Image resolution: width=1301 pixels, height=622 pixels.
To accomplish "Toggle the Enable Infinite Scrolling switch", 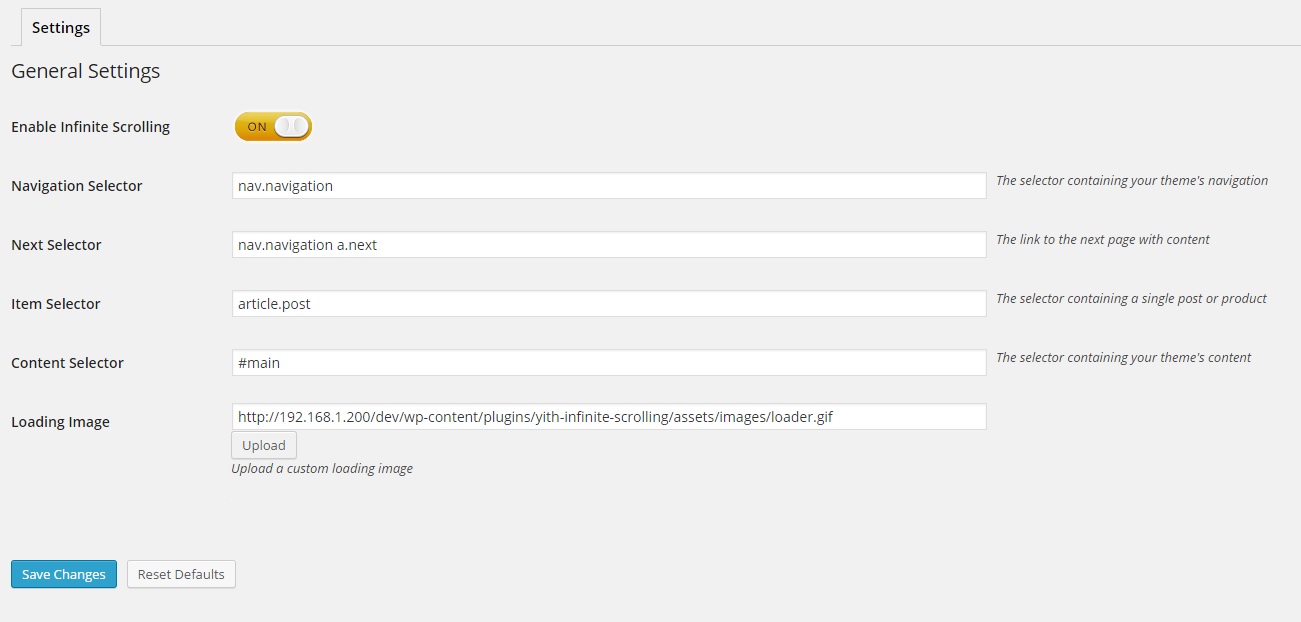I will point(273,126).
